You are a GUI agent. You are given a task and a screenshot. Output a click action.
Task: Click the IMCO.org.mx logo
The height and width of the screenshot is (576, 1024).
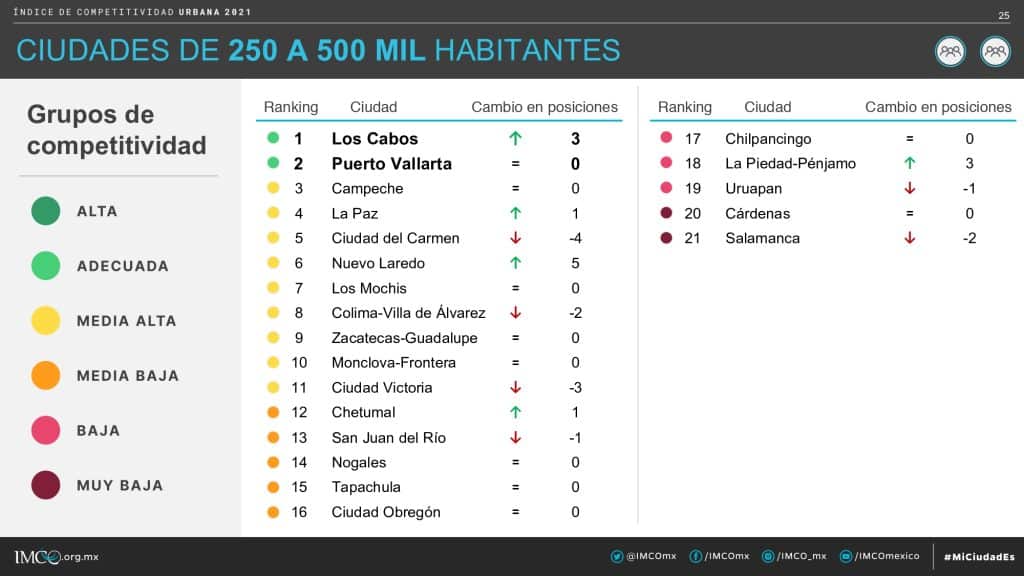click(x=56, y=557)
